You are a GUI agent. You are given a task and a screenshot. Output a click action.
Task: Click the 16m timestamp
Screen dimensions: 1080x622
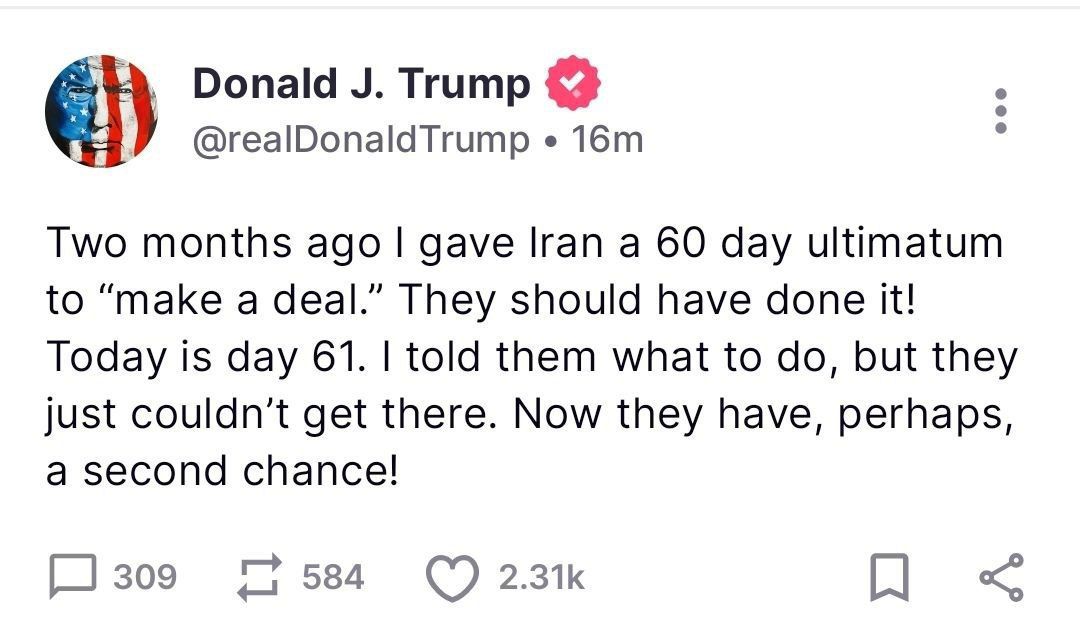coord(606,140)
